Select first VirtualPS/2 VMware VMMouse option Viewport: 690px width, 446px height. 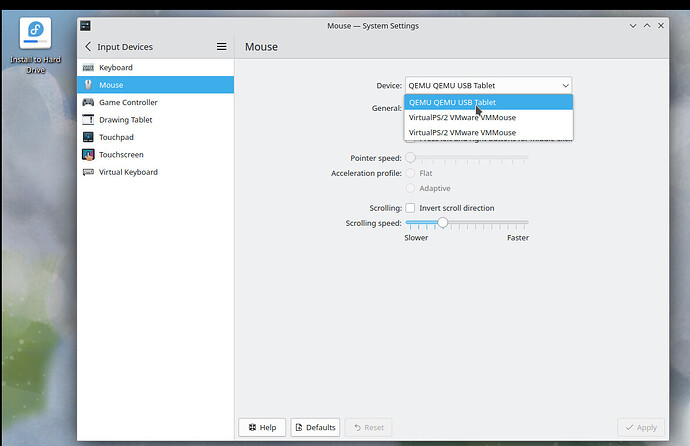[488, 117]
